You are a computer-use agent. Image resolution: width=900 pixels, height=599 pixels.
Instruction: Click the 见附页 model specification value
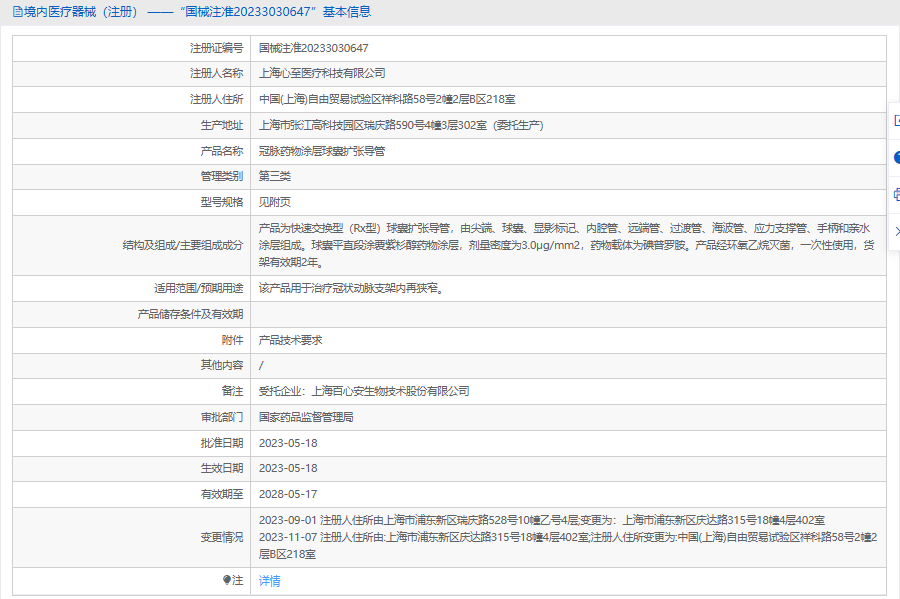click(275, 203)
